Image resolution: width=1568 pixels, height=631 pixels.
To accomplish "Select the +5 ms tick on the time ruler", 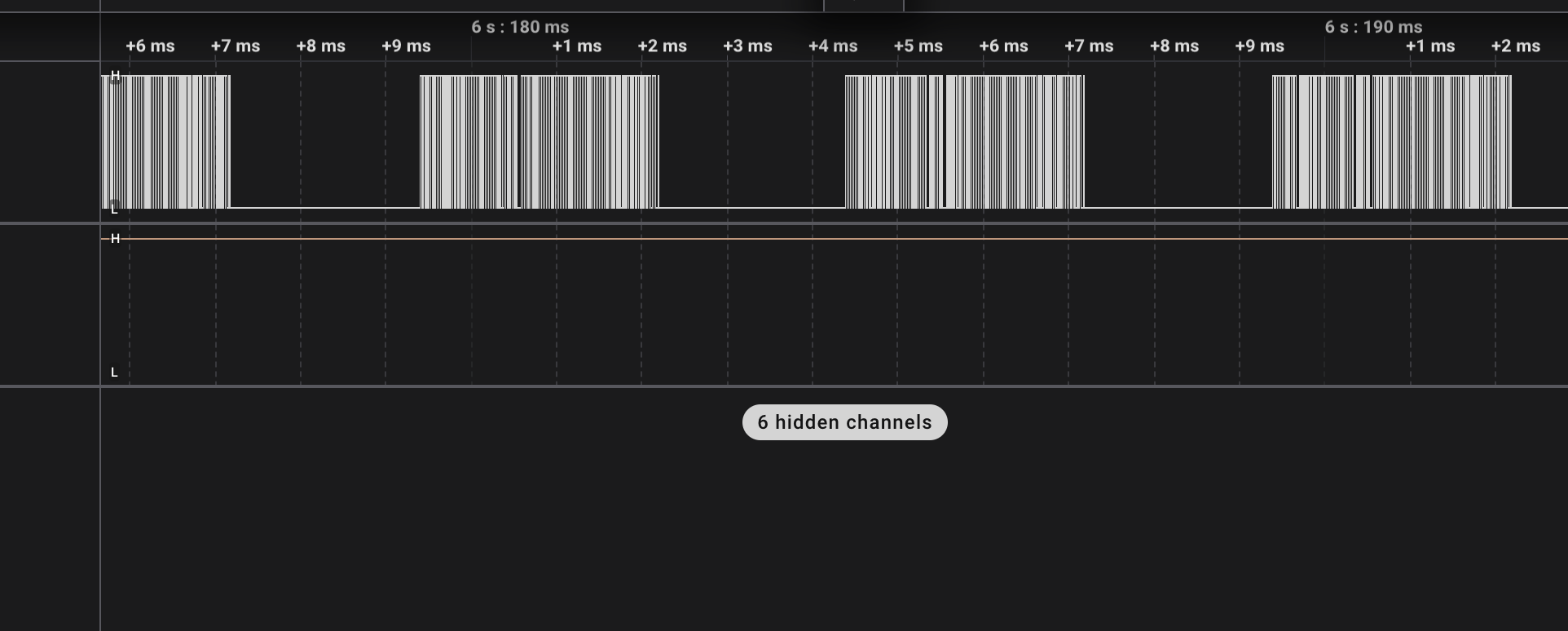I will pyautogui.click(x=918, y=46).
